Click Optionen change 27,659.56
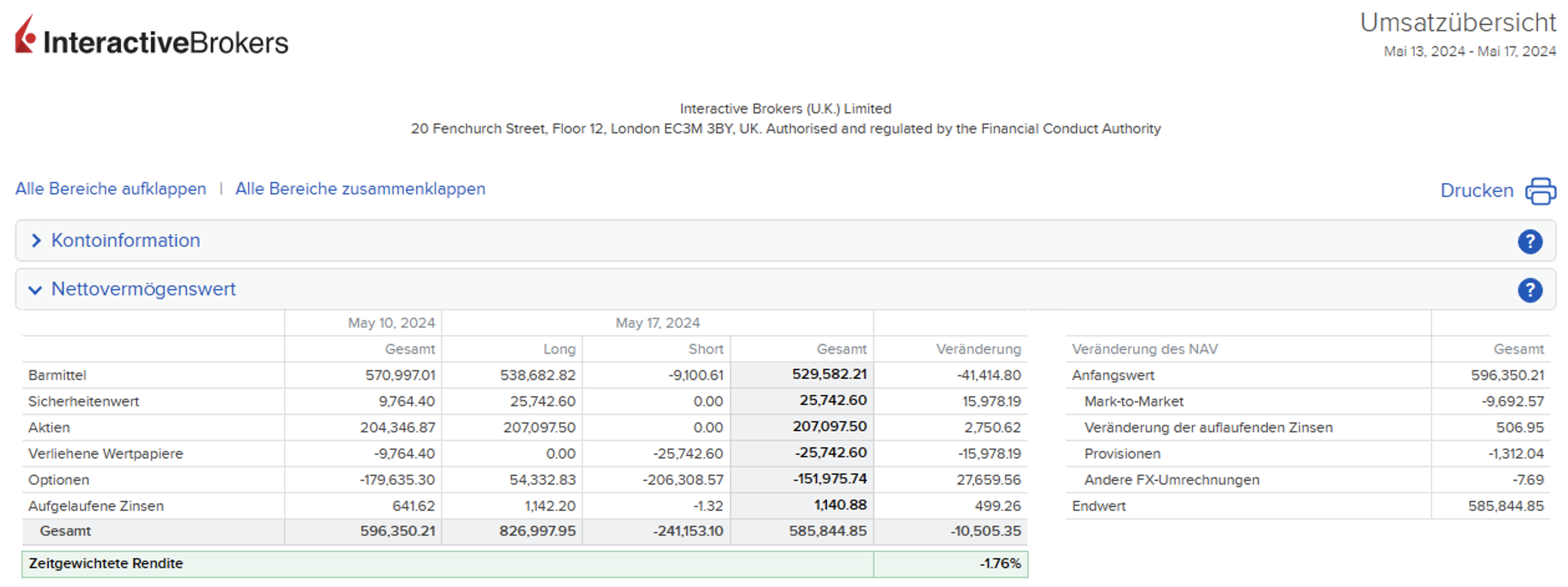This screenshot has width=1568, height=587. (x=988, y=480)
